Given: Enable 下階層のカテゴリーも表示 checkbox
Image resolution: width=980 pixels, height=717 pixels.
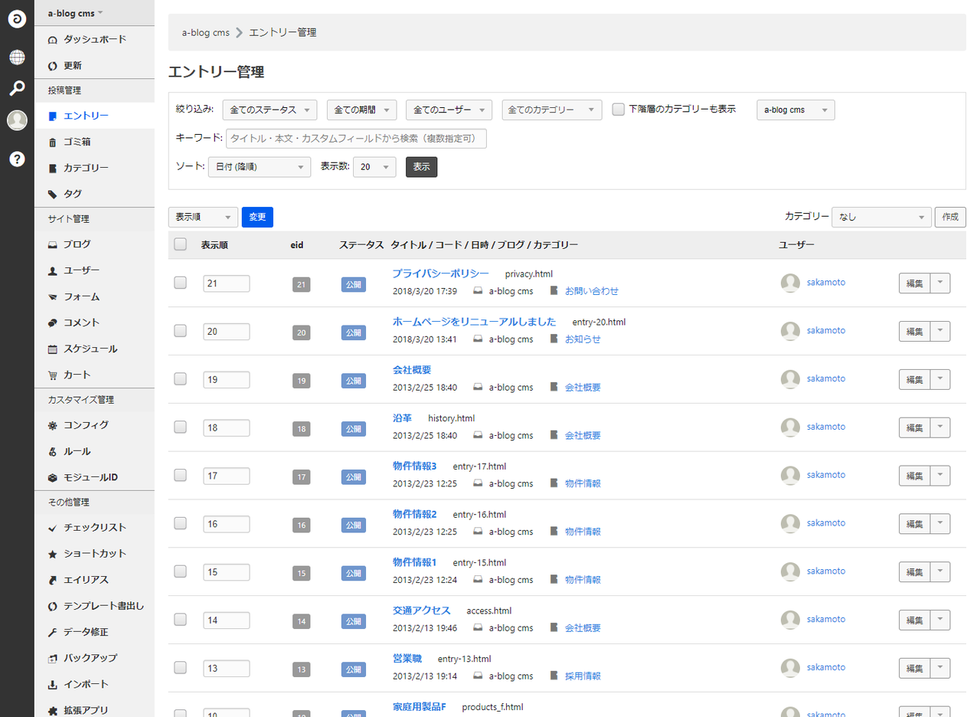Looking at the screenshot, I should (618, 110).
